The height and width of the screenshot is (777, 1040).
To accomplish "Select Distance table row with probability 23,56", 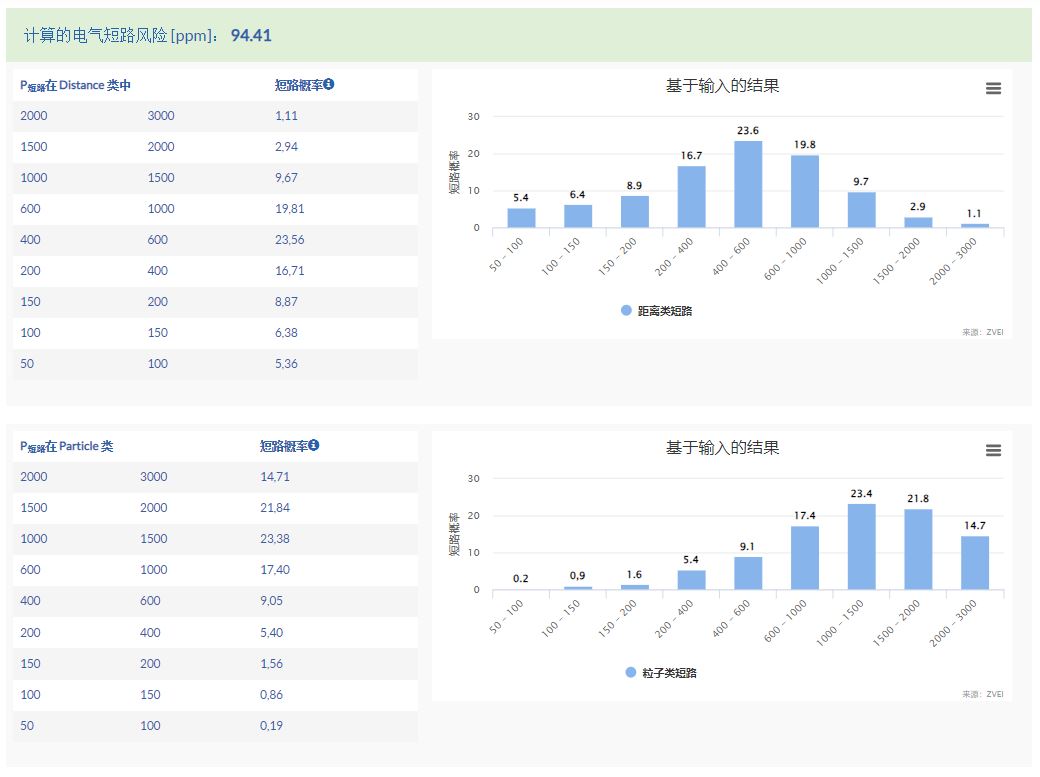I will [x=215, y=240].
